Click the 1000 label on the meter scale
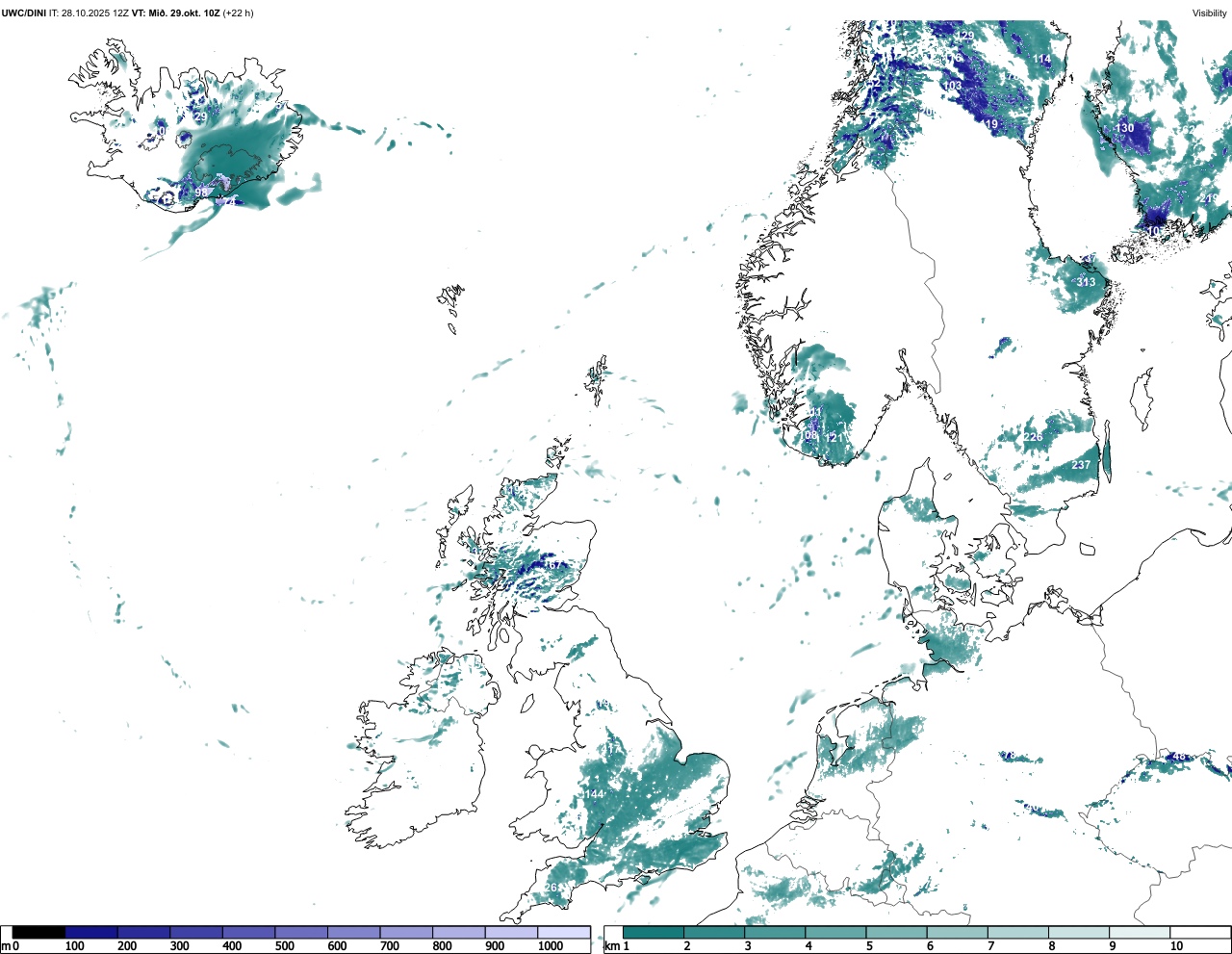1232x954 pixels. (551, 946)
